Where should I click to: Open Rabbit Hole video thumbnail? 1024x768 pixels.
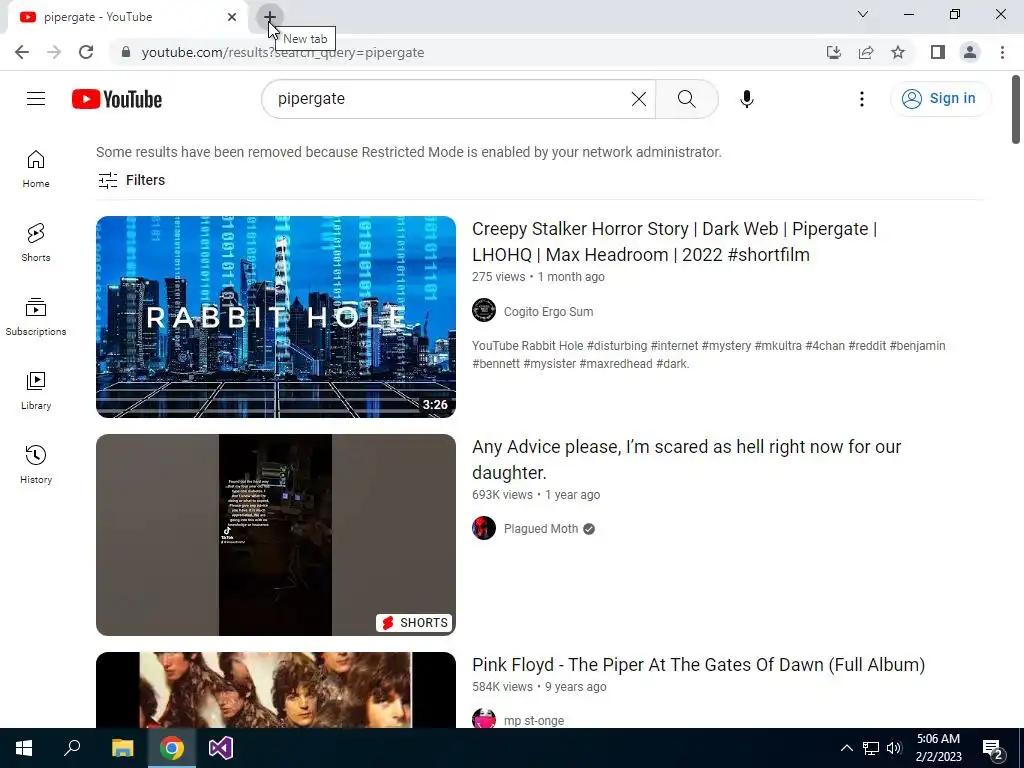[x=276, y=317]
